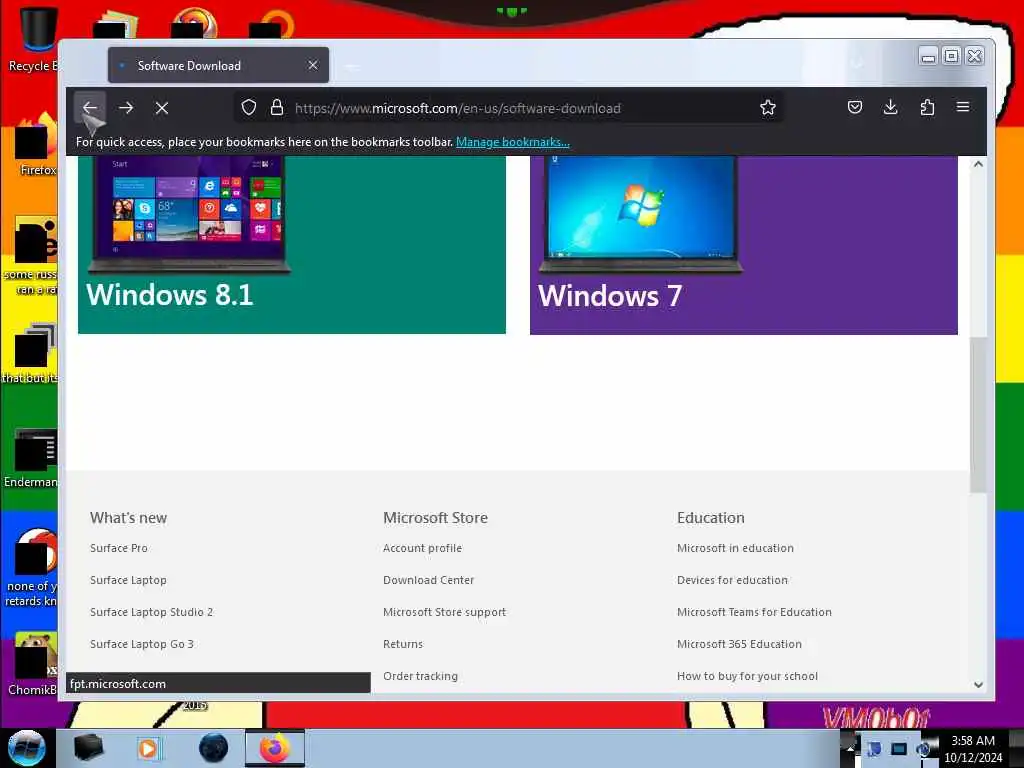Open the black box taskbar icon
1024x768 pixels.
tap(88, 748)
